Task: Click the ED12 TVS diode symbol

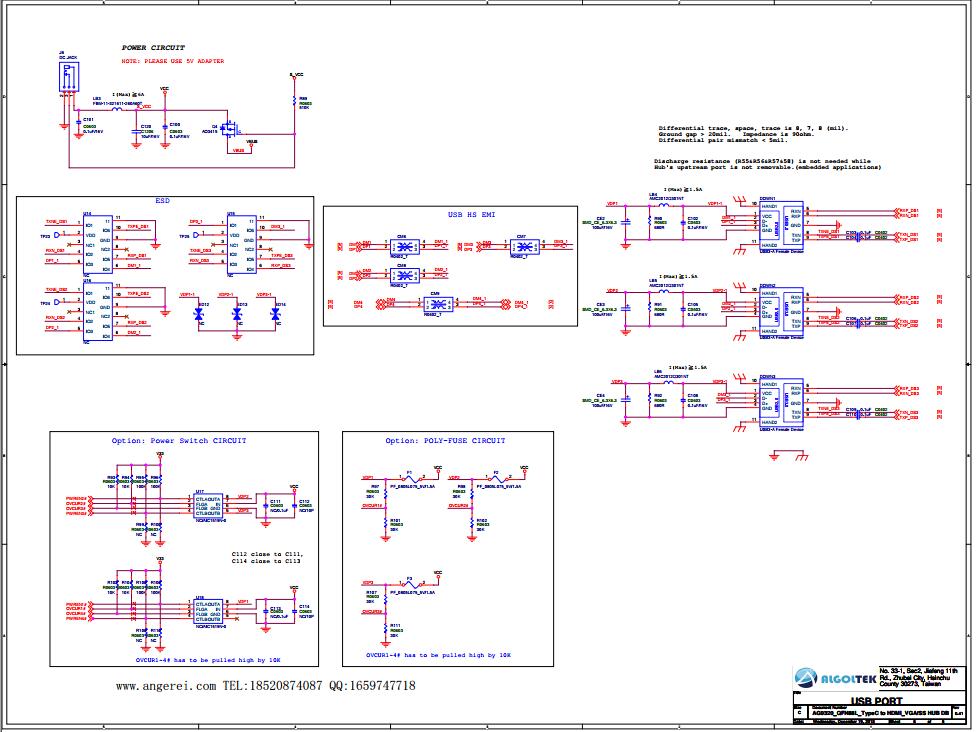Action: pos(199,314)
